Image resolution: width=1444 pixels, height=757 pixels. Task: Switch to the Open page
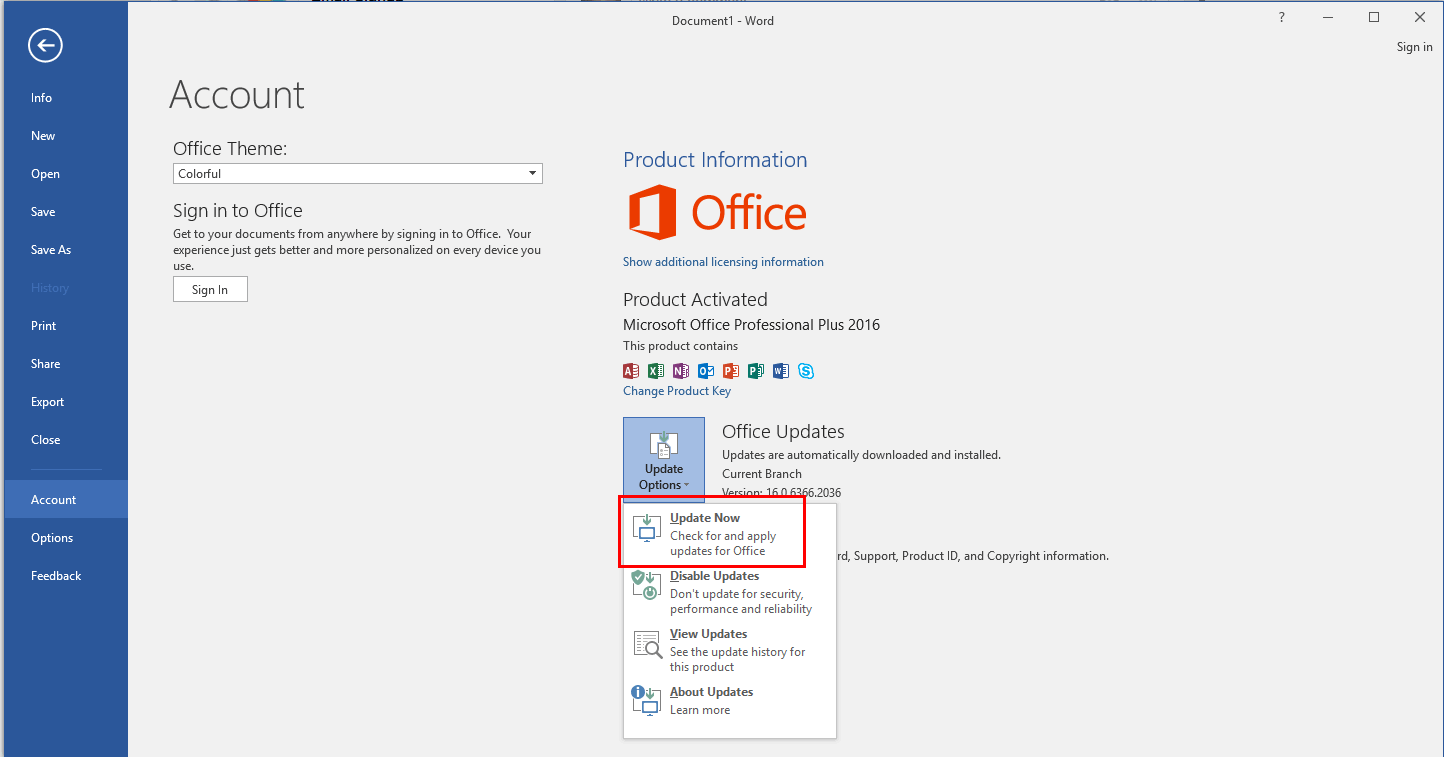[64, 174]
